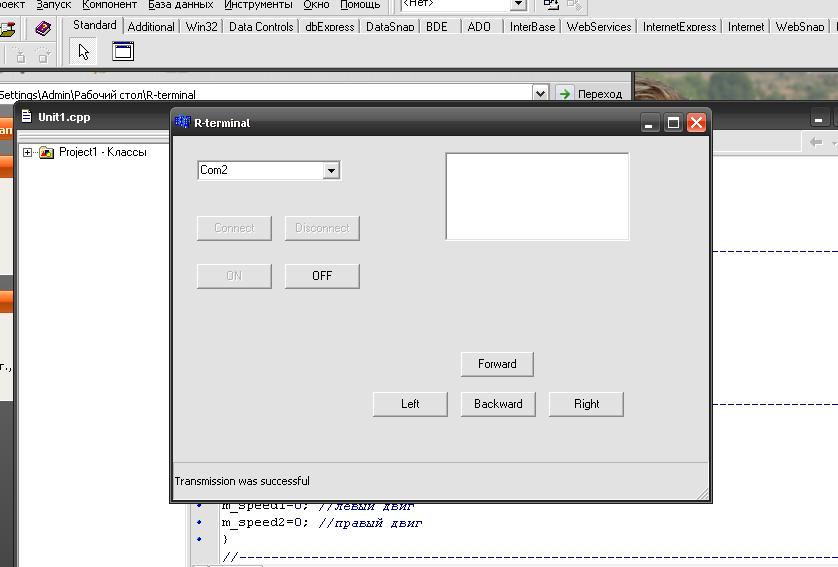
Task: Click the help book icon in toolbar
Action: [43, 29]
